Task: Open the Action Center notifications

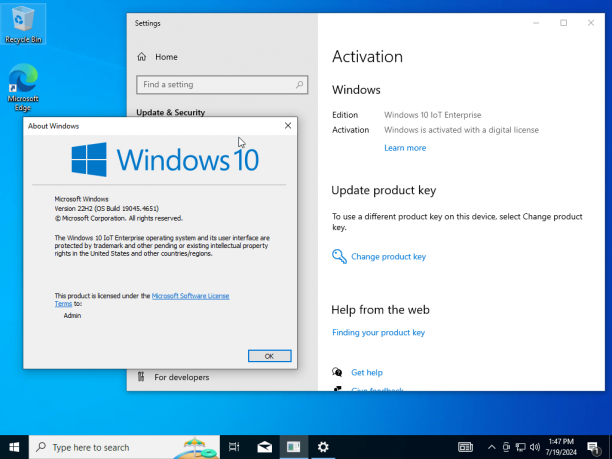Action: pos(593,447)
